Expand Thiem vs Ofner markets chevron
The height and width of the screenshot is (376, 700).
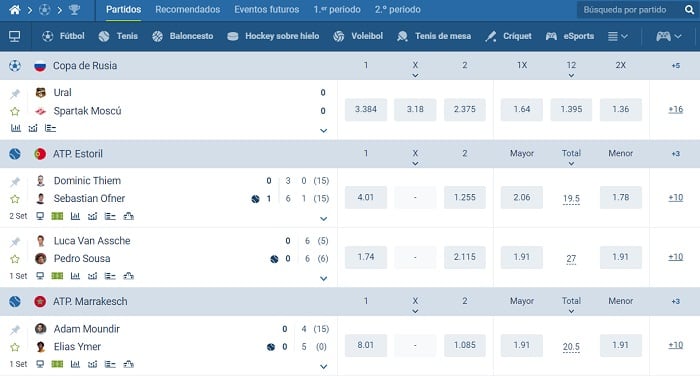324,219
